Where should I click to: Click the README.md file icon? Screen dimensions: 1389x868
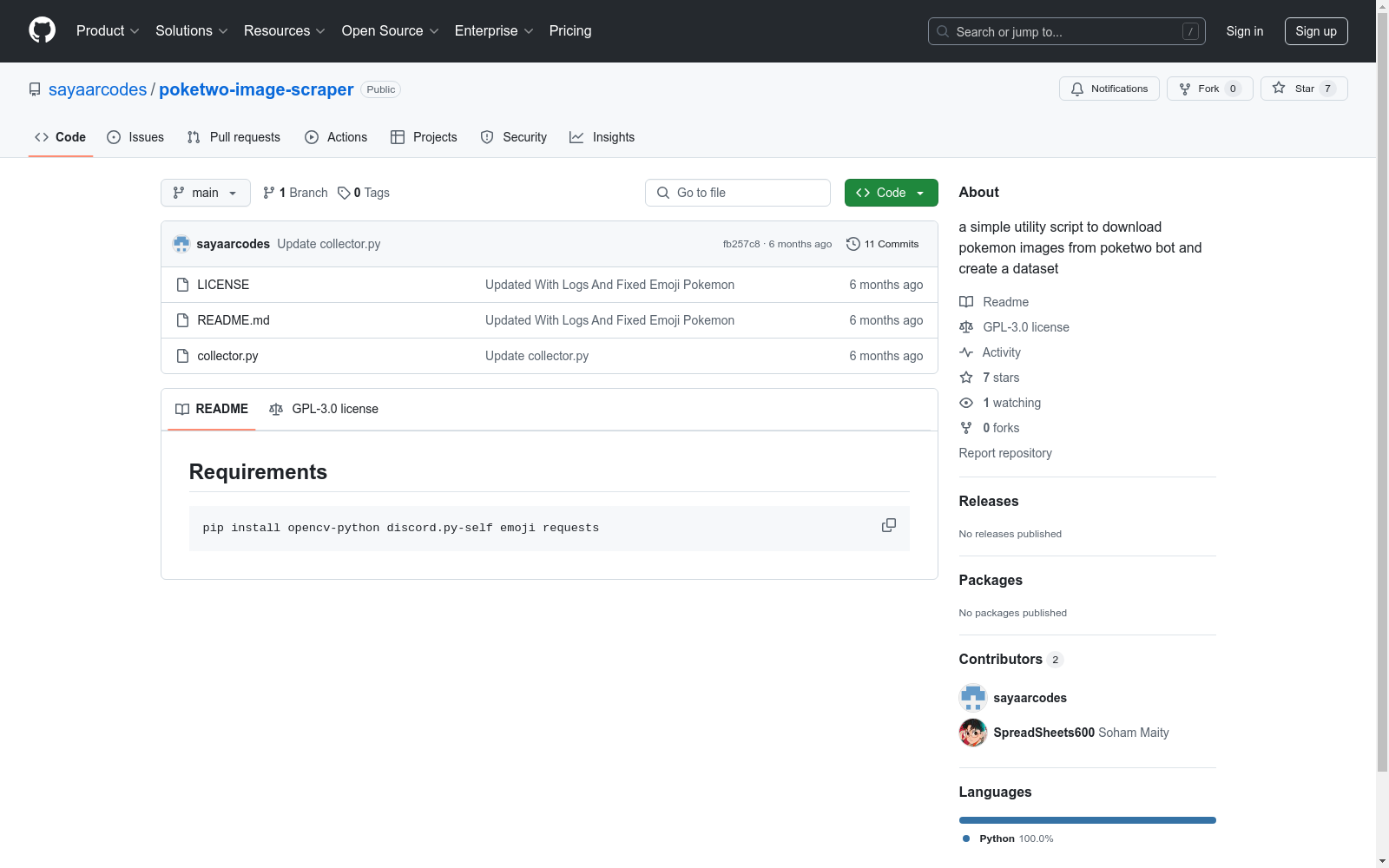click(182, 320)
